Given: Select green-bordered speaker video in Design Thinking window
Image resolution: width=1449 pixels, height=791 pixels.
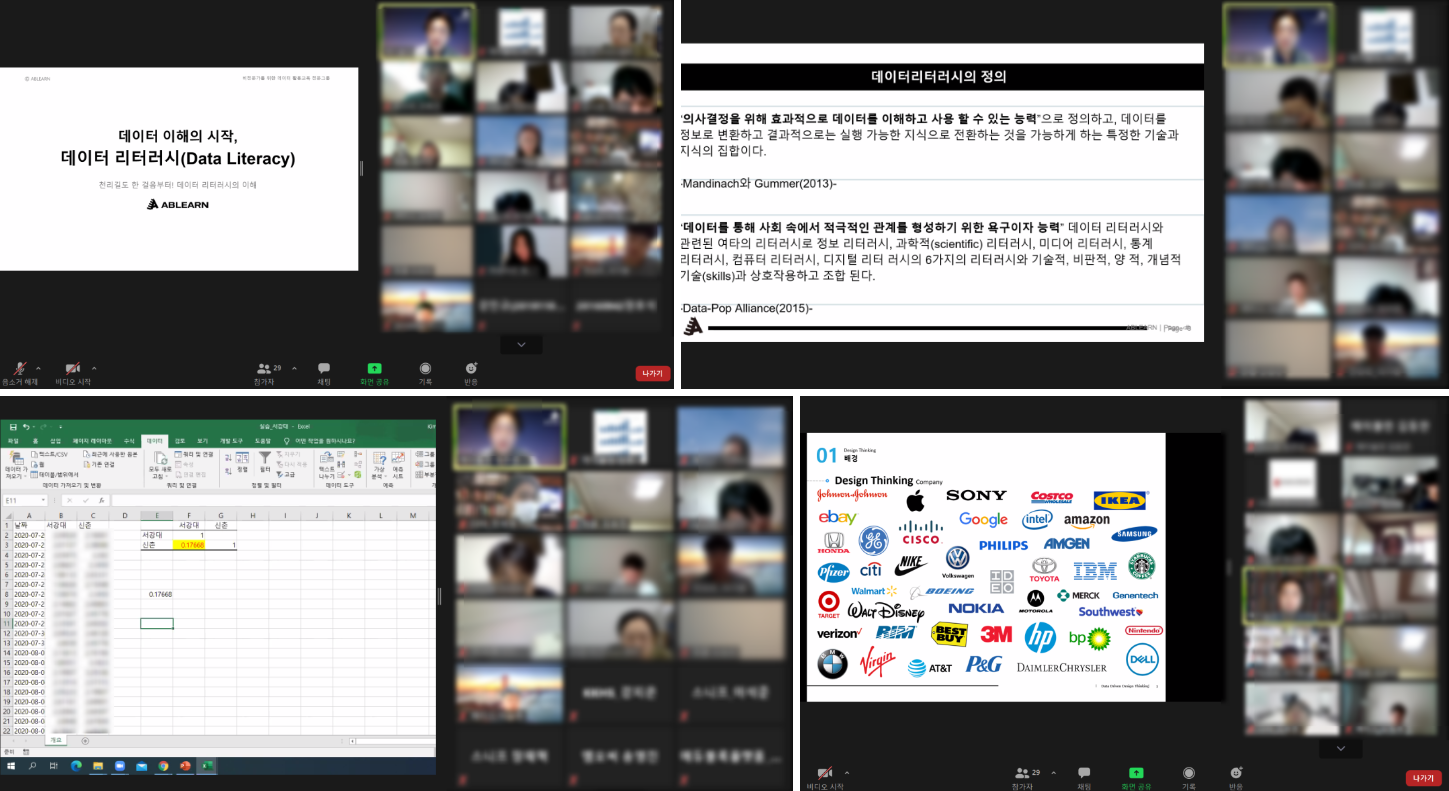Looking at the screenshot, I should tap(1291, 596).
